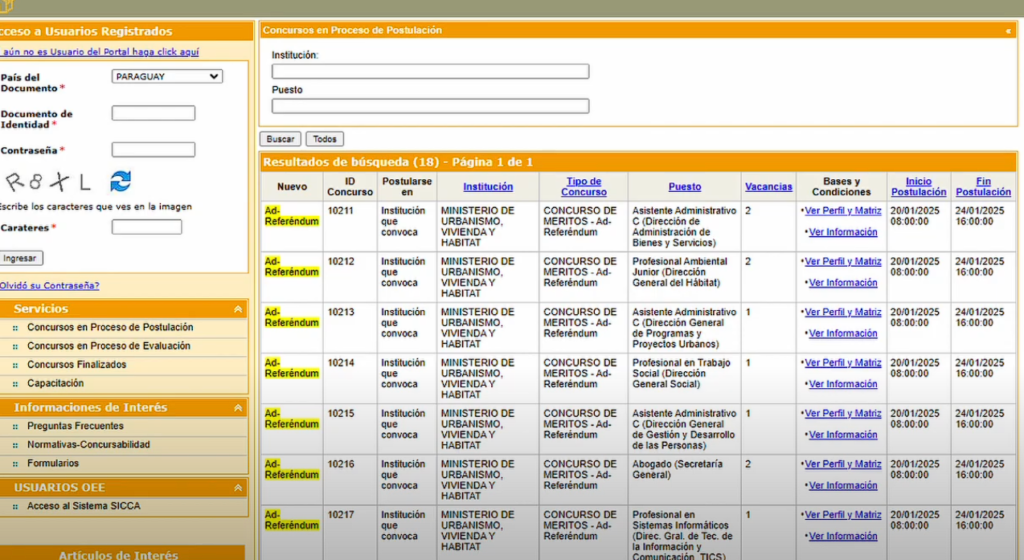This screenshot has width=1024, height=560.
Task: Open Concursos en Proceso de Evaluación menu item
Action: (108, 346)
